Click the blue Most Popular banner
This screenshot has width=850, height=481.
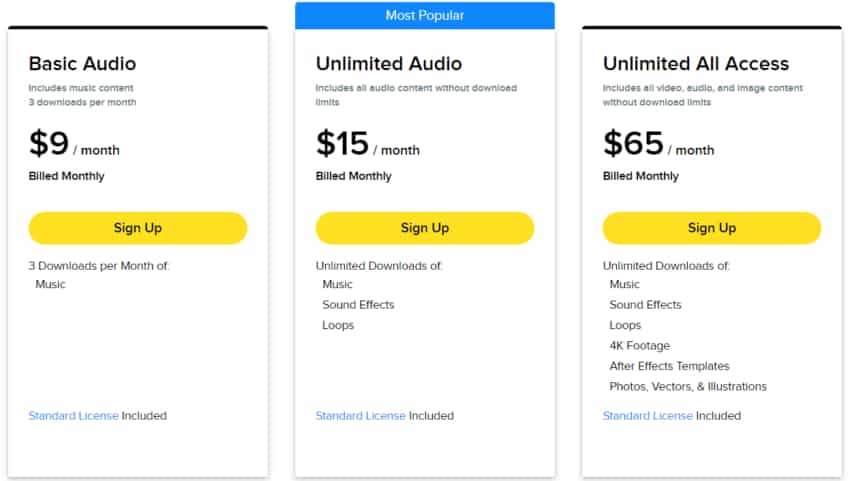(x=424, y=15)
